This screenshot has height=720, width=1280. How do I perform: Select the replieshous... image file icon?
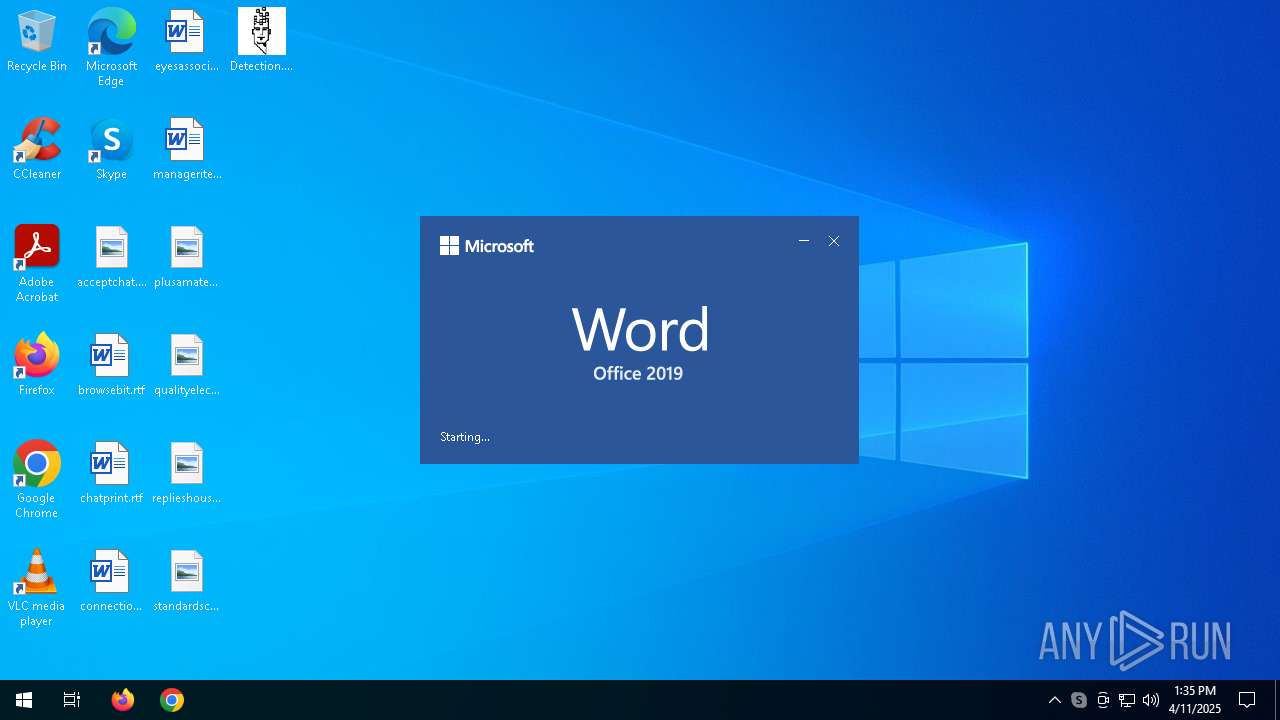186,473
